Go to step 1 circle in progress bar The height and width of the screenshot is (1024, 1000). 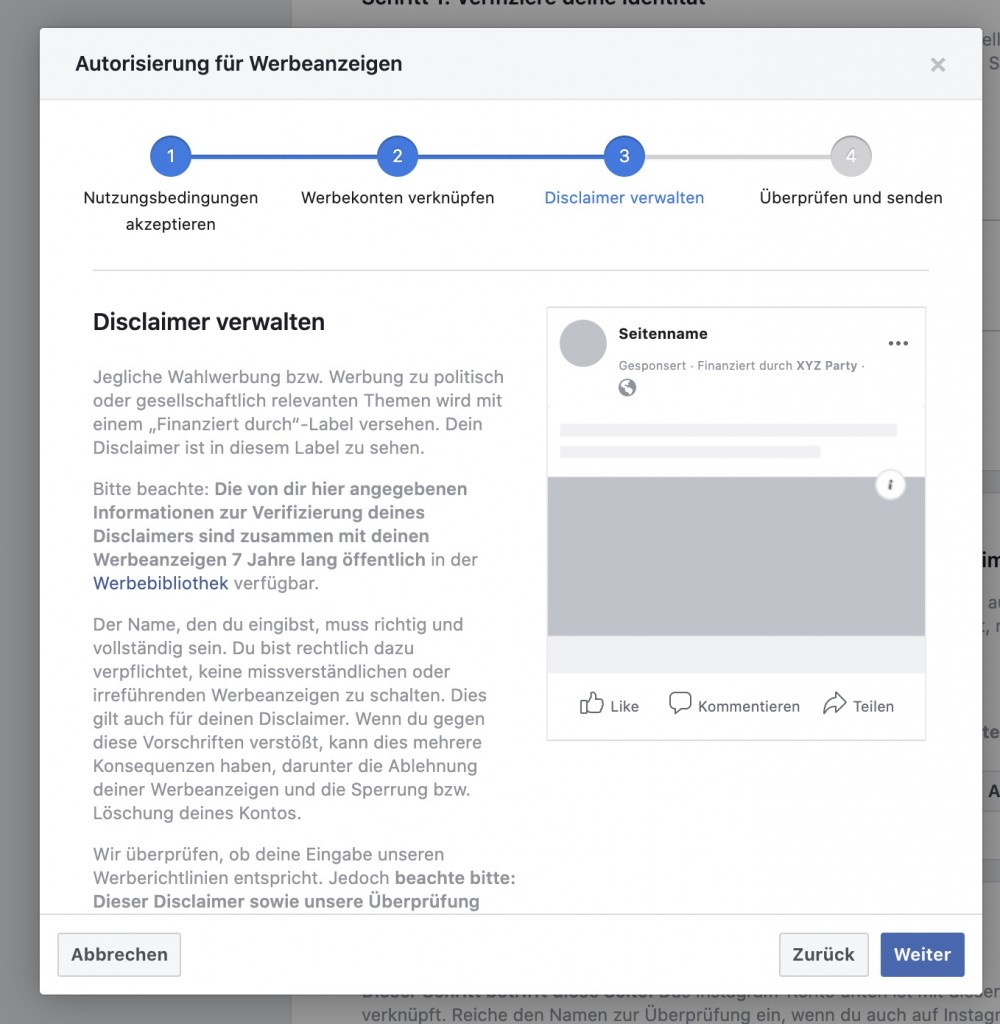[170, 156]
